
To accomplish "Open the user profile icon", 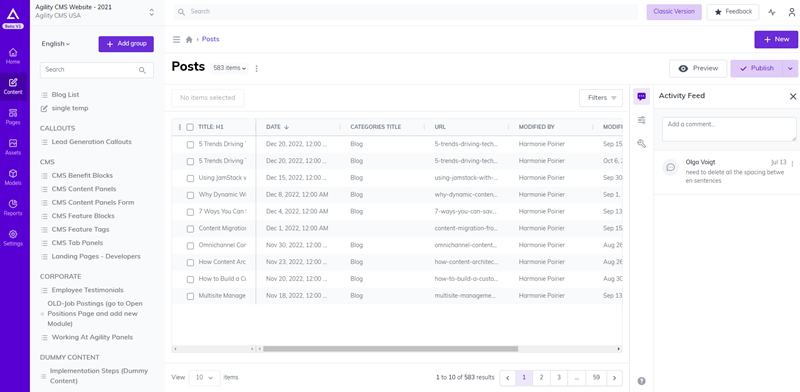I will pos(791,12).
